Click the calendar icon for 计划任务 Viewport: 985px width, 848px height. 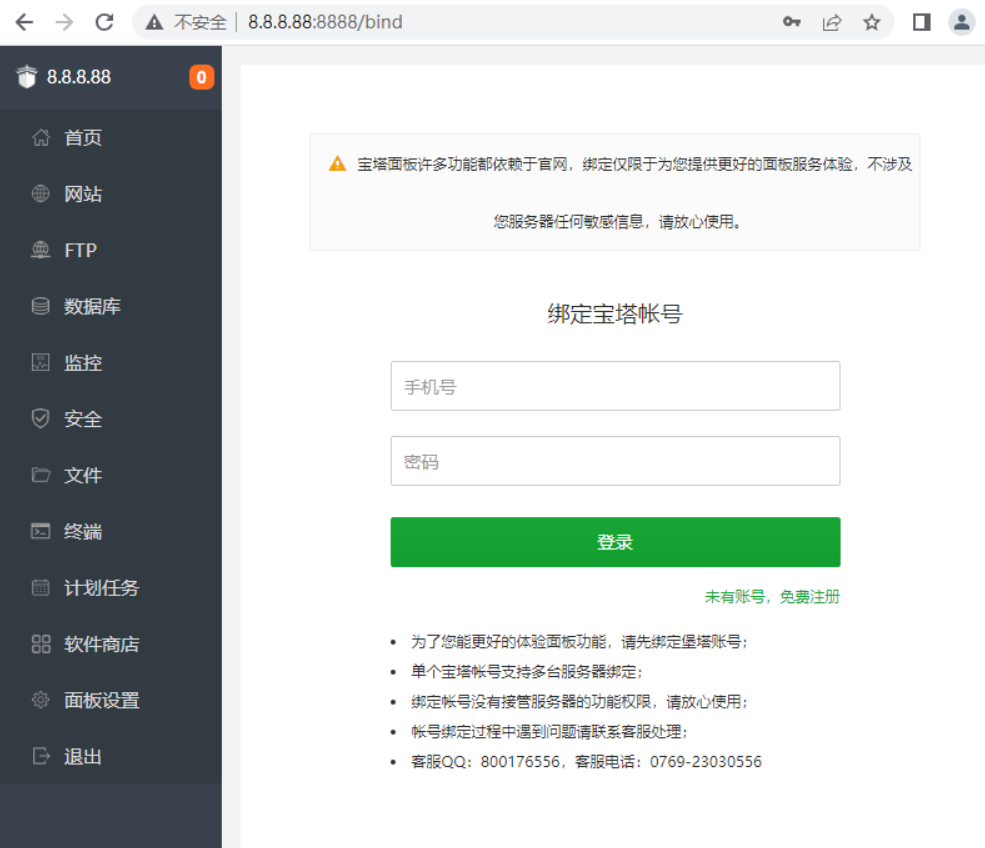pos(41,588)
